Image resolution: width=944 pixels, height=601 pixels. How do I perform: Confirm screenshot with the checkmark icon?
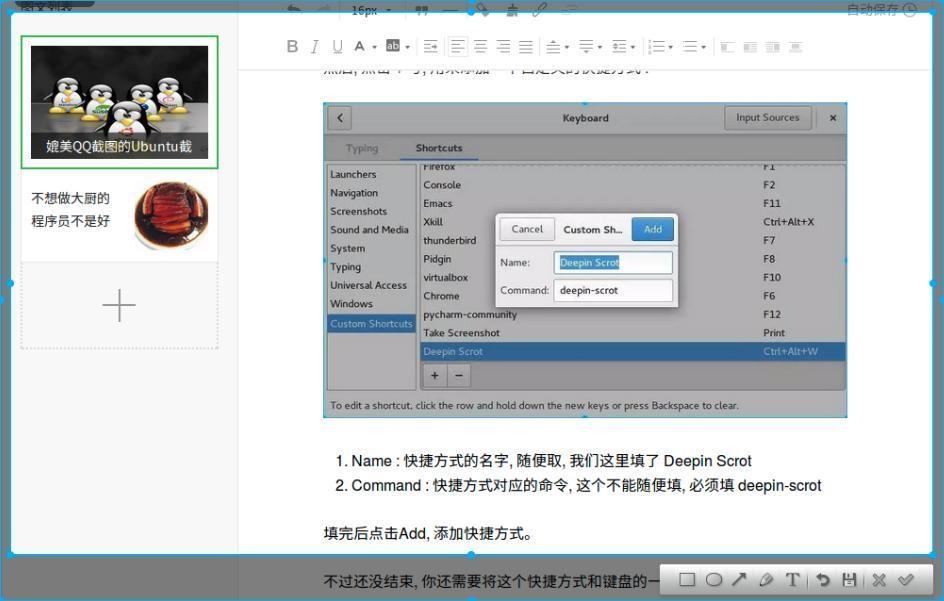coord(905,580)
